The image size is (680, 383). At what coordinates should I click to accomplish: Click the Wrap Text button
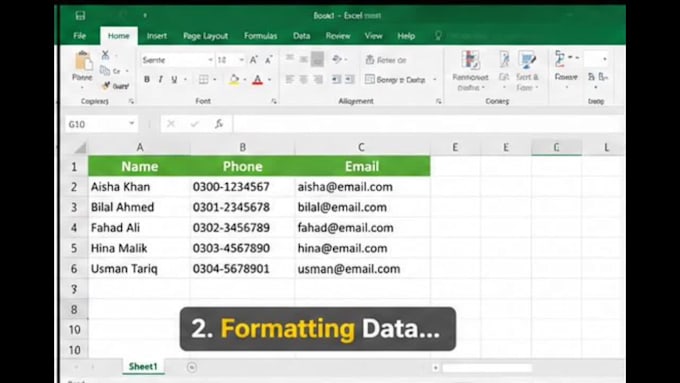[386, 60]
